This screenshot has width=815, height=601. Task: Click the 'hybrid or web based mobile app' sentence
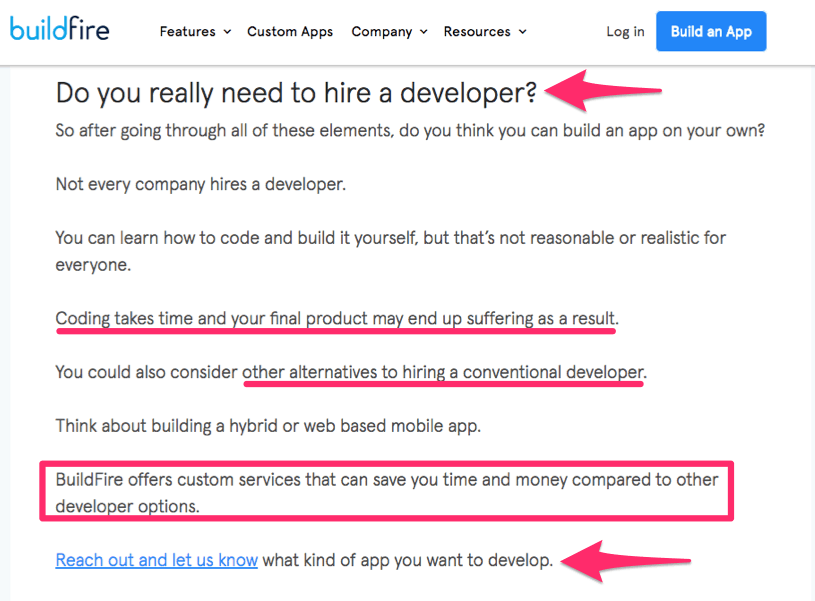268,425
